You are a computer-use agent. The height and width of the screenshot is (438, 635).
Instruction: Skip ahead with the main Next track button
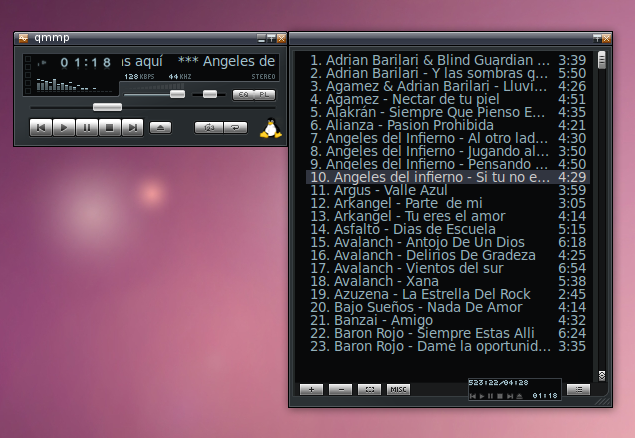pyautogui.click(x=132, y=128)
